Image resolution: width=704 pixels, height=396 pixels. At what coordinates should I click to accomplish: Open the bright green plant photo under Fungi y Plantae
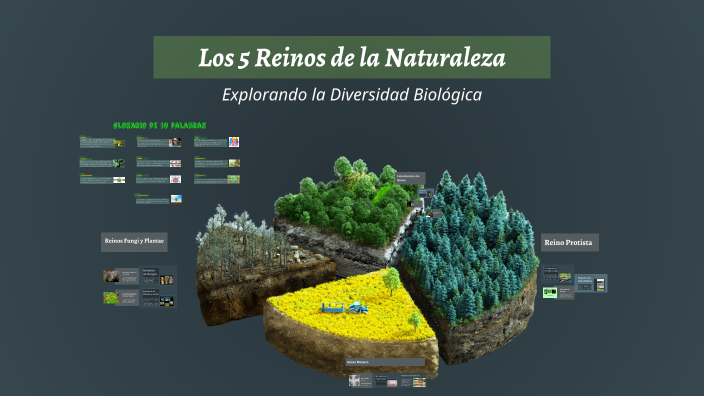tap(111, 297)
